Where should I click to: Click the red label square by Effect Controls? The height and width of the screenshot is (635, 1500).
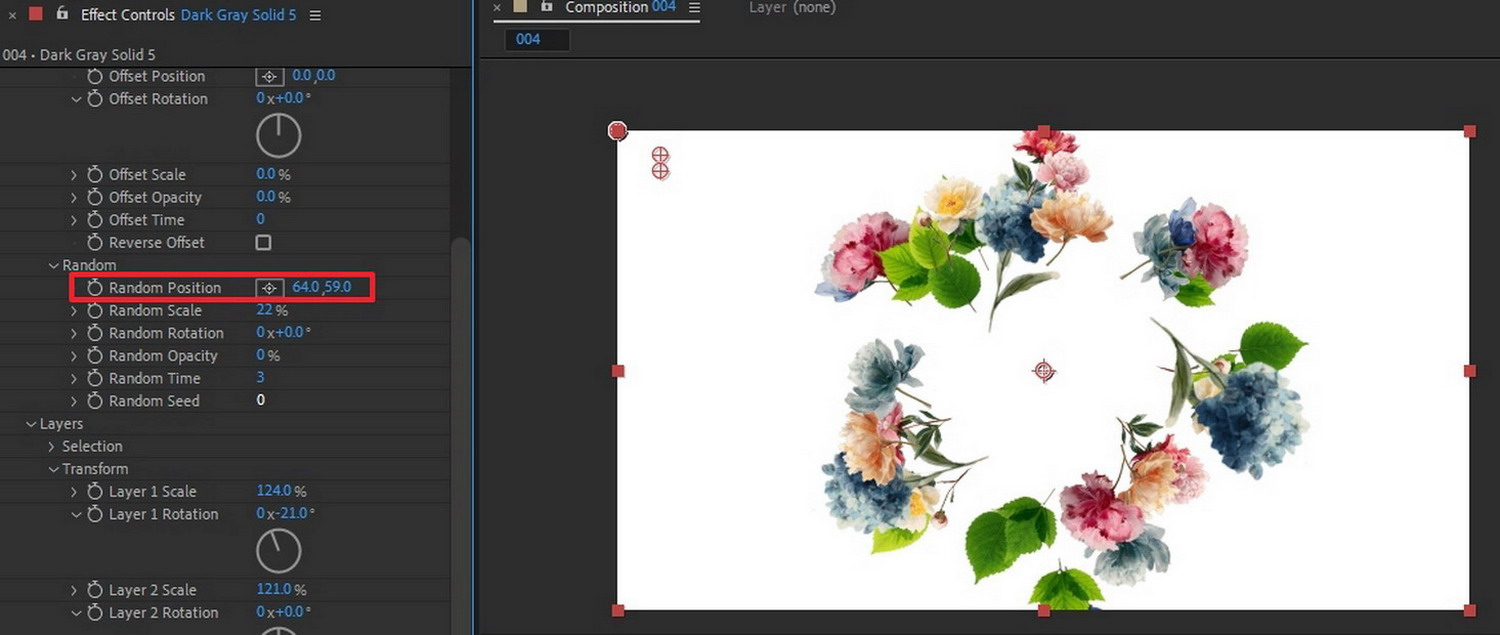[36, 14]
